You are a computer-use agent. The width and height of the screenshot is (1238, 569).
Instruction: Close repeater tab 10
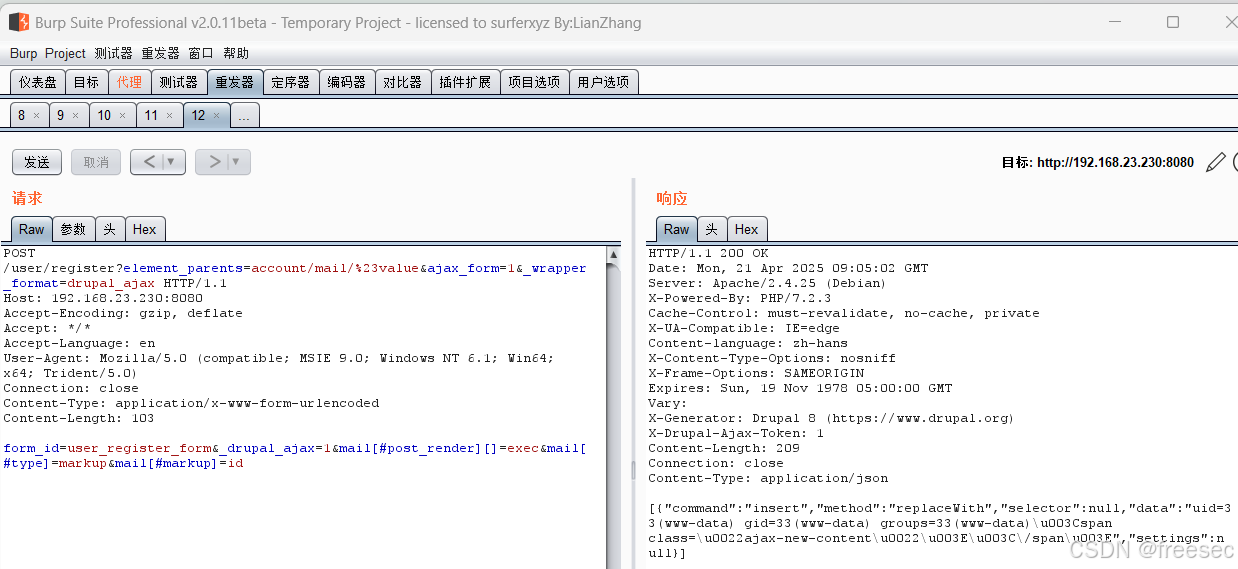(123, 116)
